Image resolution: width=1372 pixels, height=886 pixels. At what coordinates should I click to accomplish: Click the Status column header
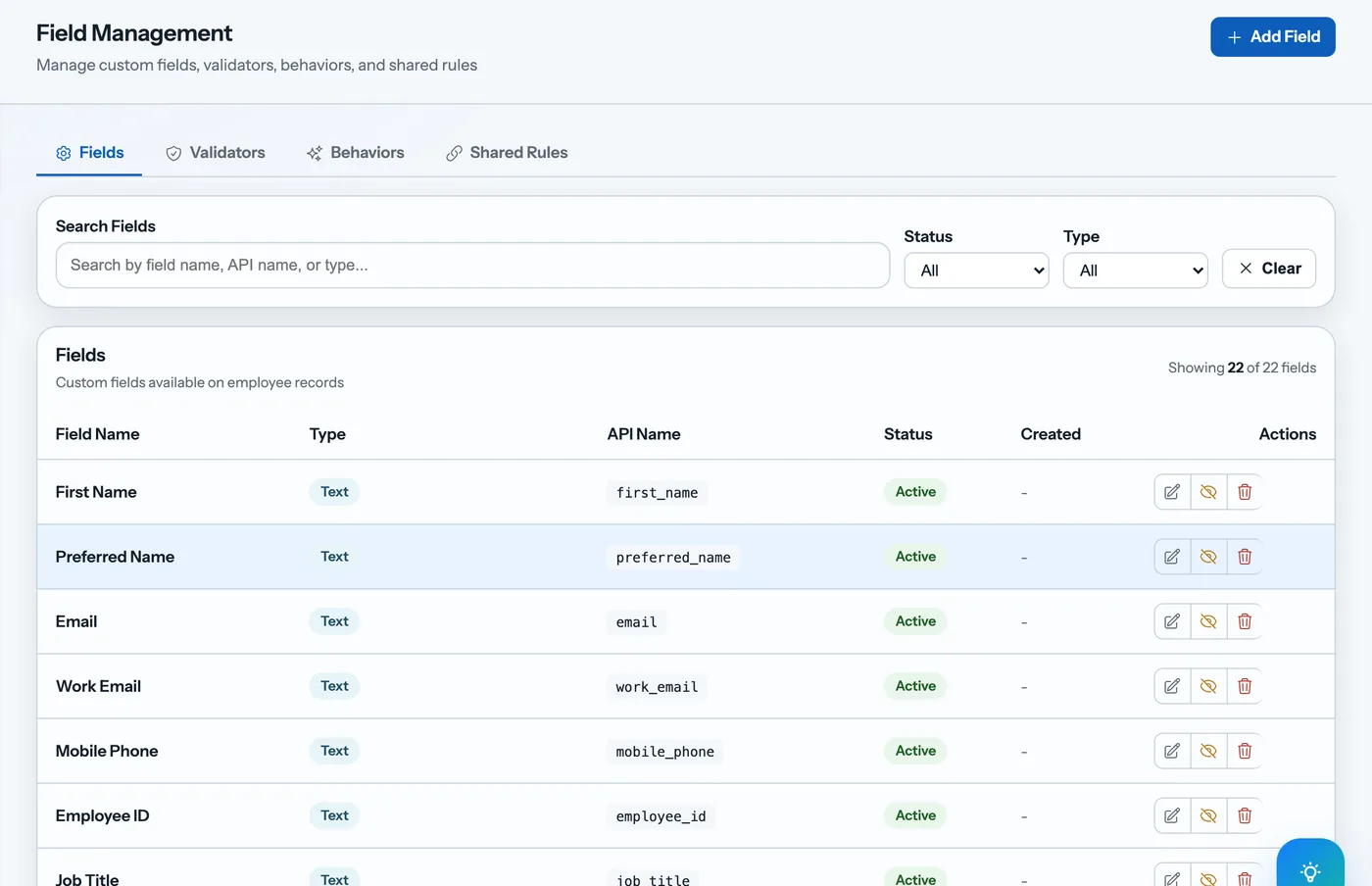(907, 434)
